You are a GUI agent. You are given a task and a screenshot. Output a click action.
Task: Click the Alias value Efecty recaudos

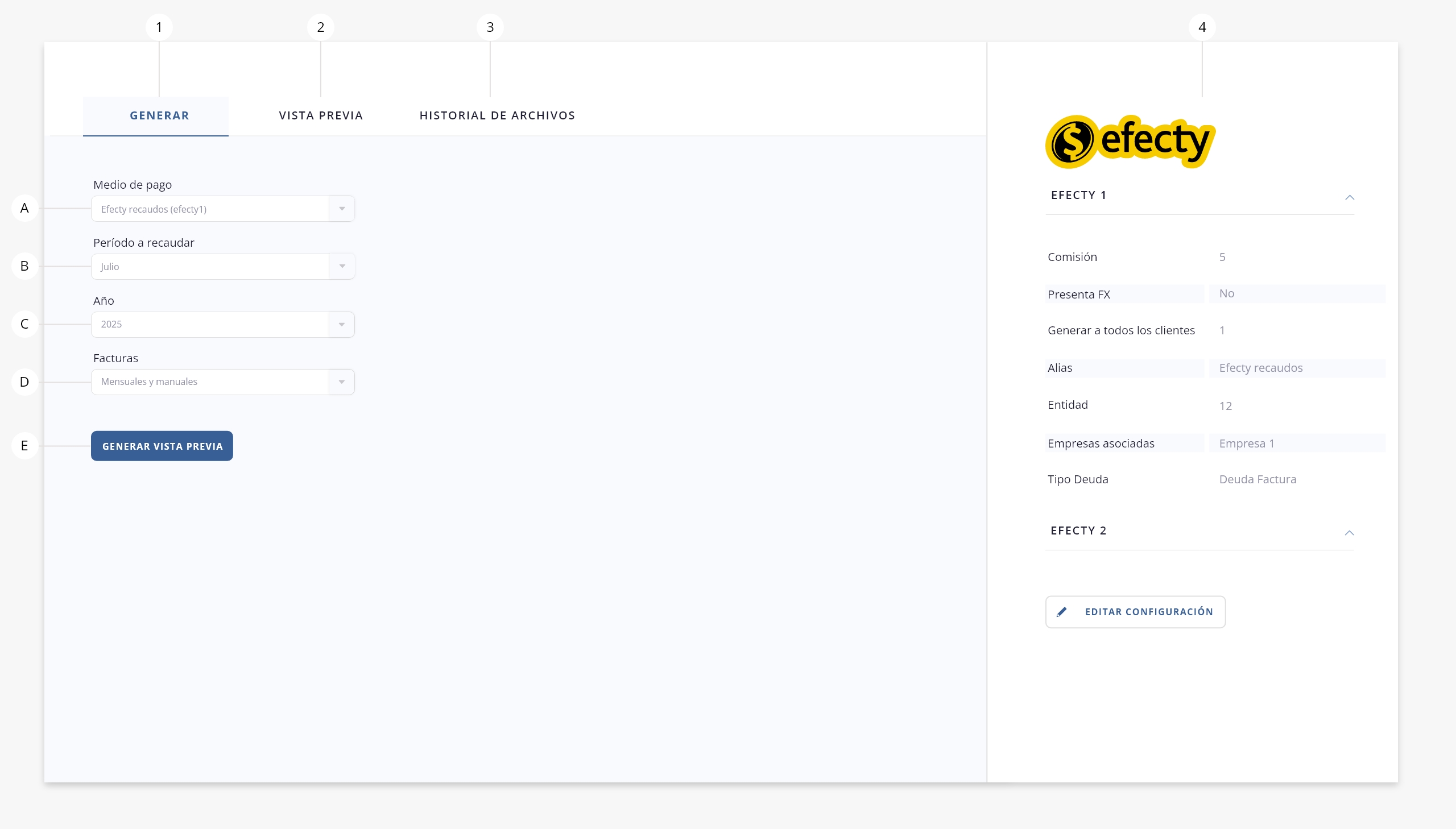pyautogui.click(x=1260, y=368)
